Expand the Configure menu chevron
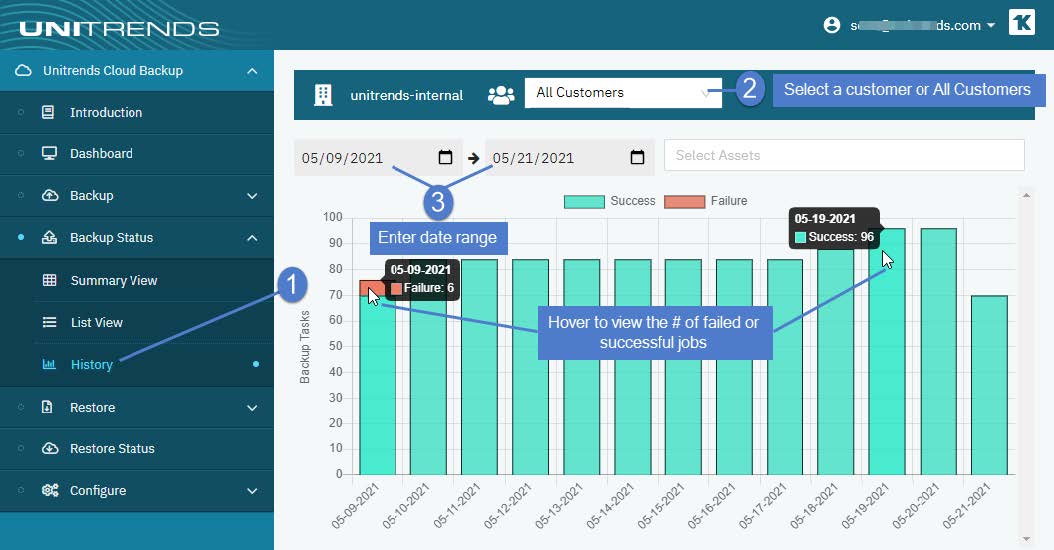Screen dimensions: 1054x550 click(x=252, y=491)
